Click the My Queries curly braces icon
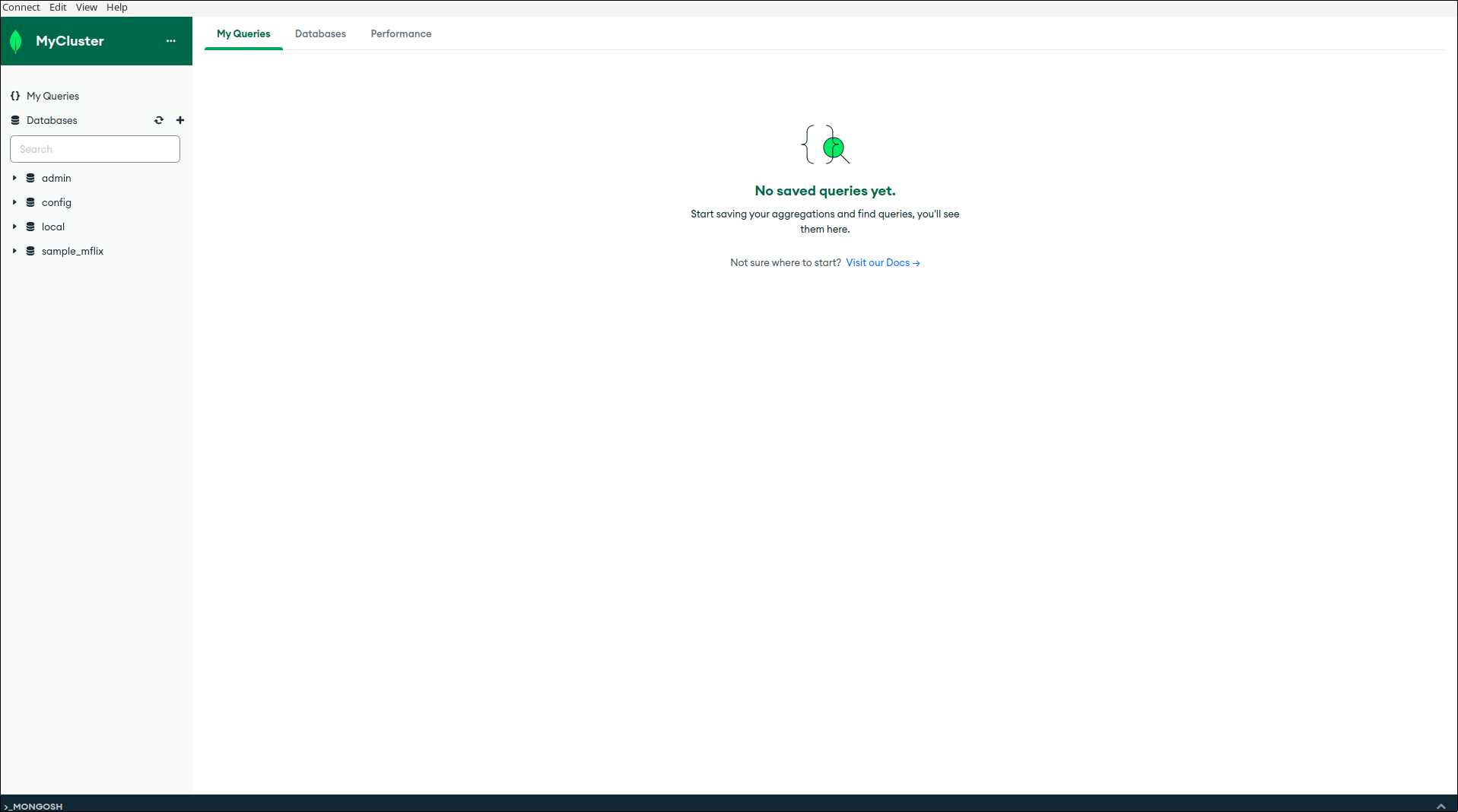The image size is (1458, 812). 15,96
